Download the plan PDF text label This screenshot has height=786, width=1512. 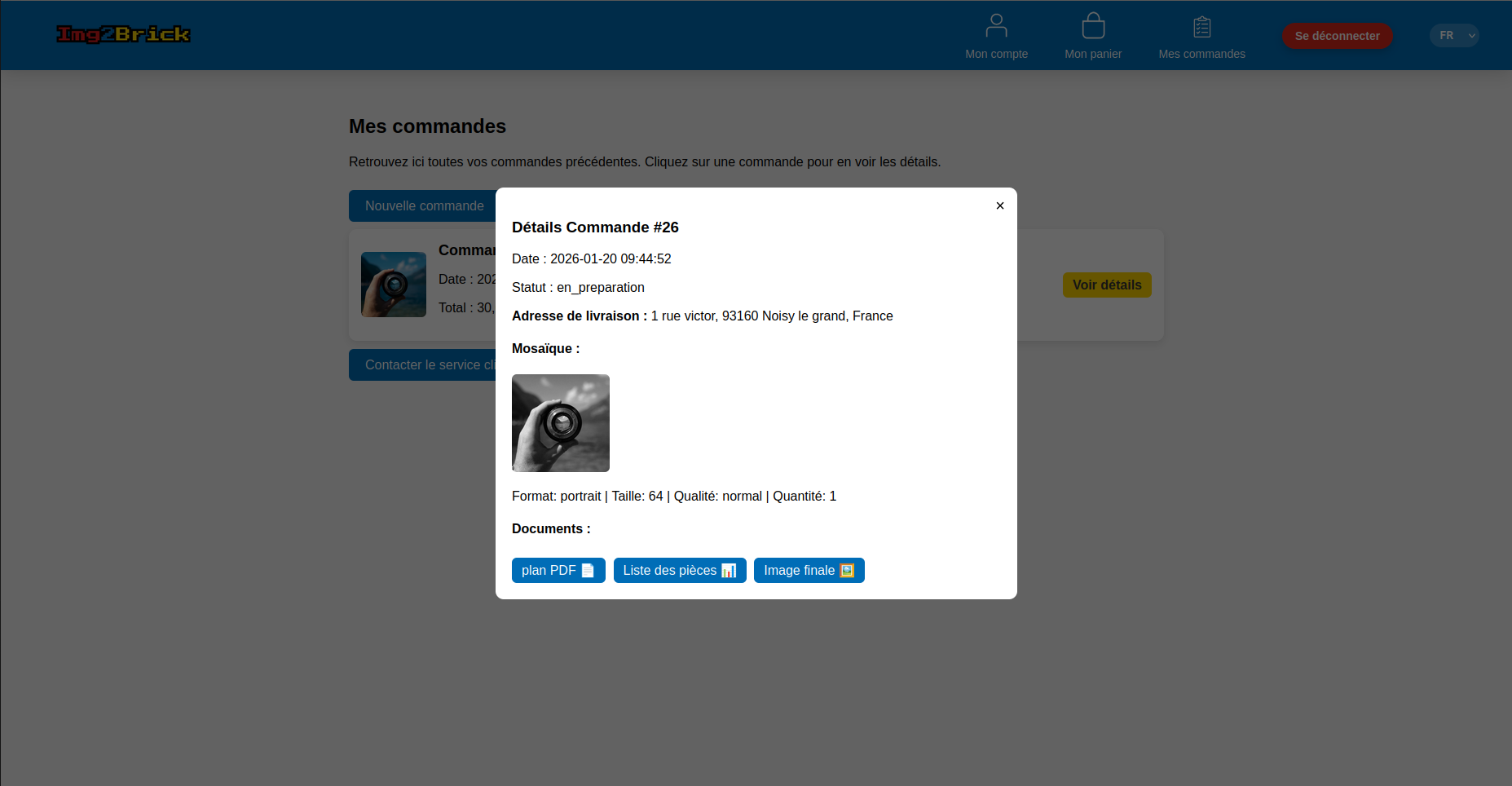(x=548, y=571)
